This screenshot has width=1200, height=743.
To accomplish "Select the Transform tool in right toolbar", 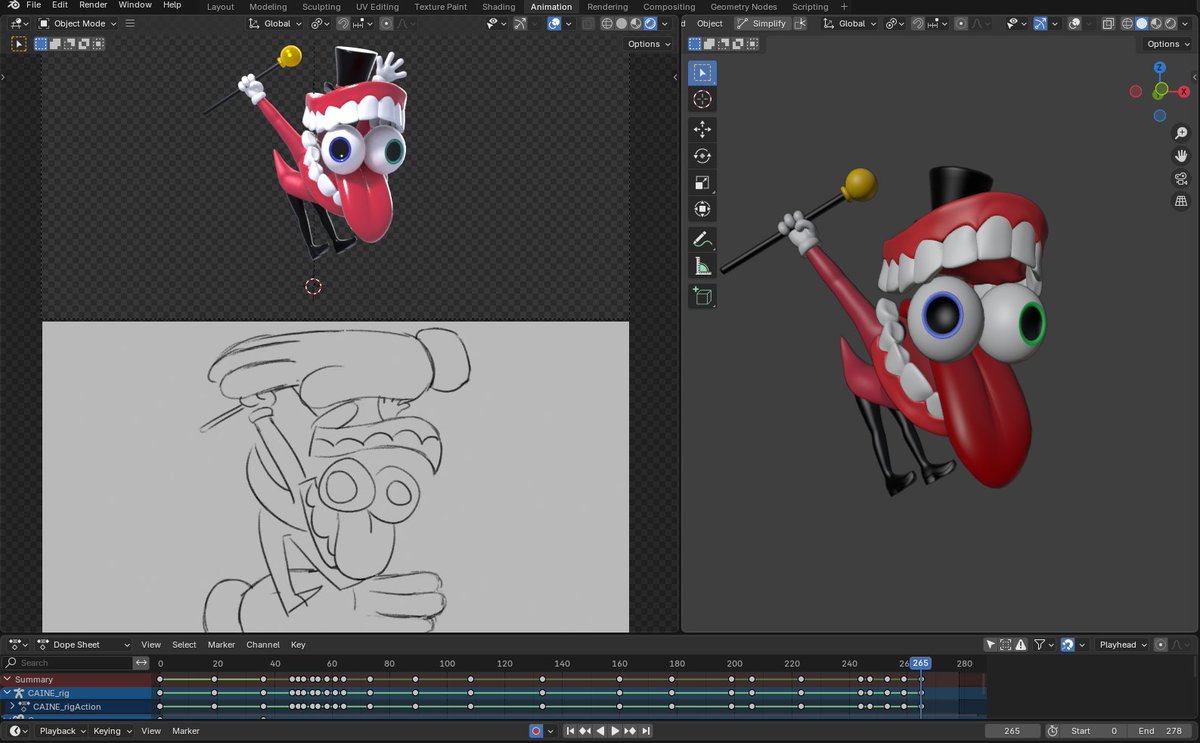I will point(702,210).
